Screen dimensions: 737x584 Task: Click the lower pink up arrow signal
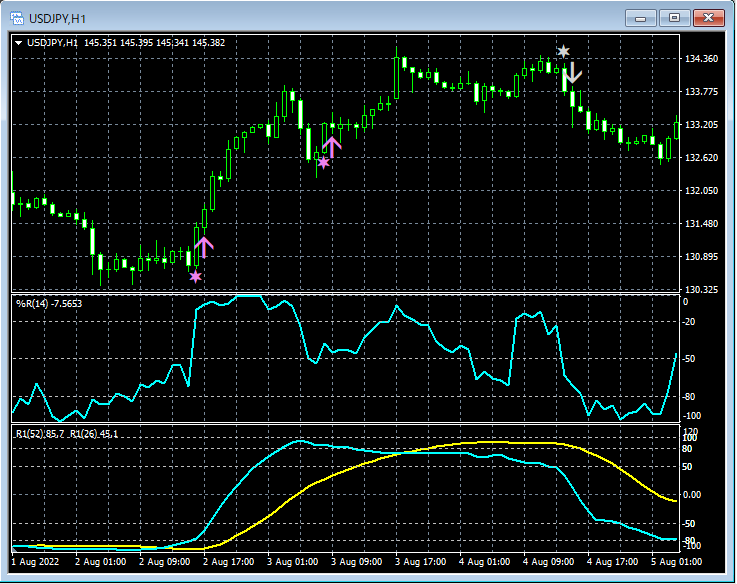point(204,246)
